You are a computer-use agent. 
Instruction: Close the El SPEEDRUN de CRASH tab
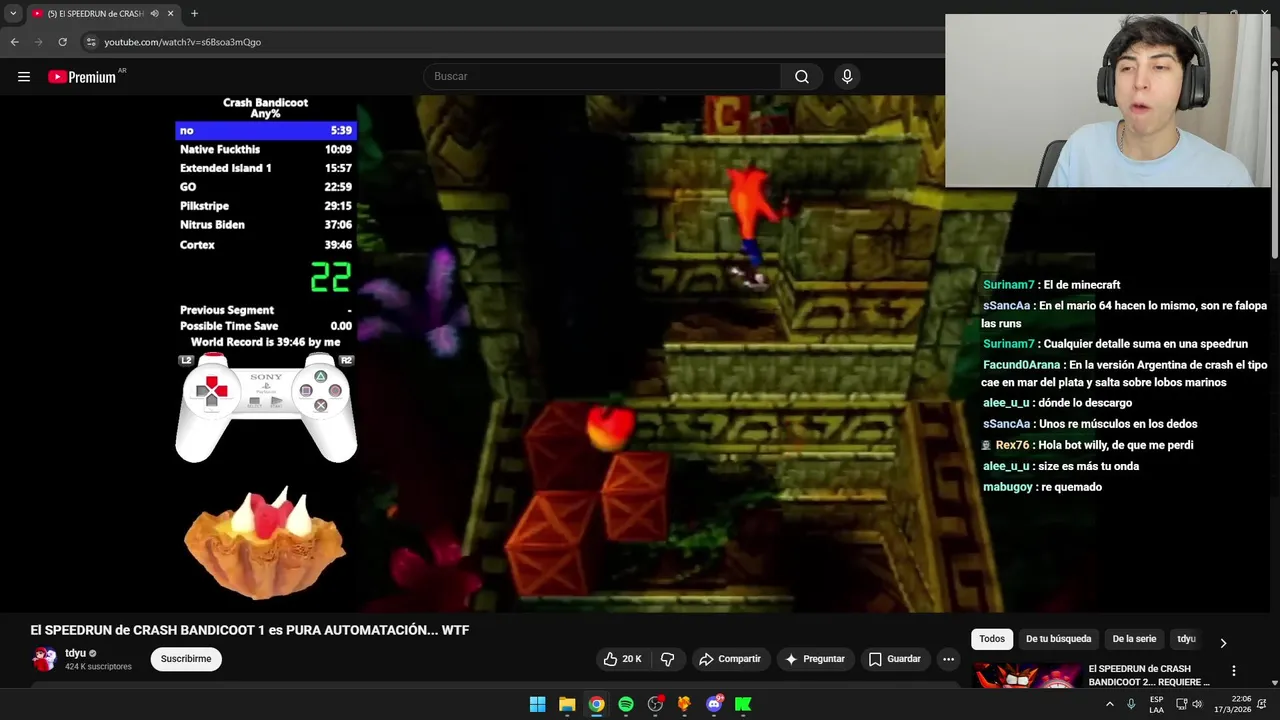170,14
